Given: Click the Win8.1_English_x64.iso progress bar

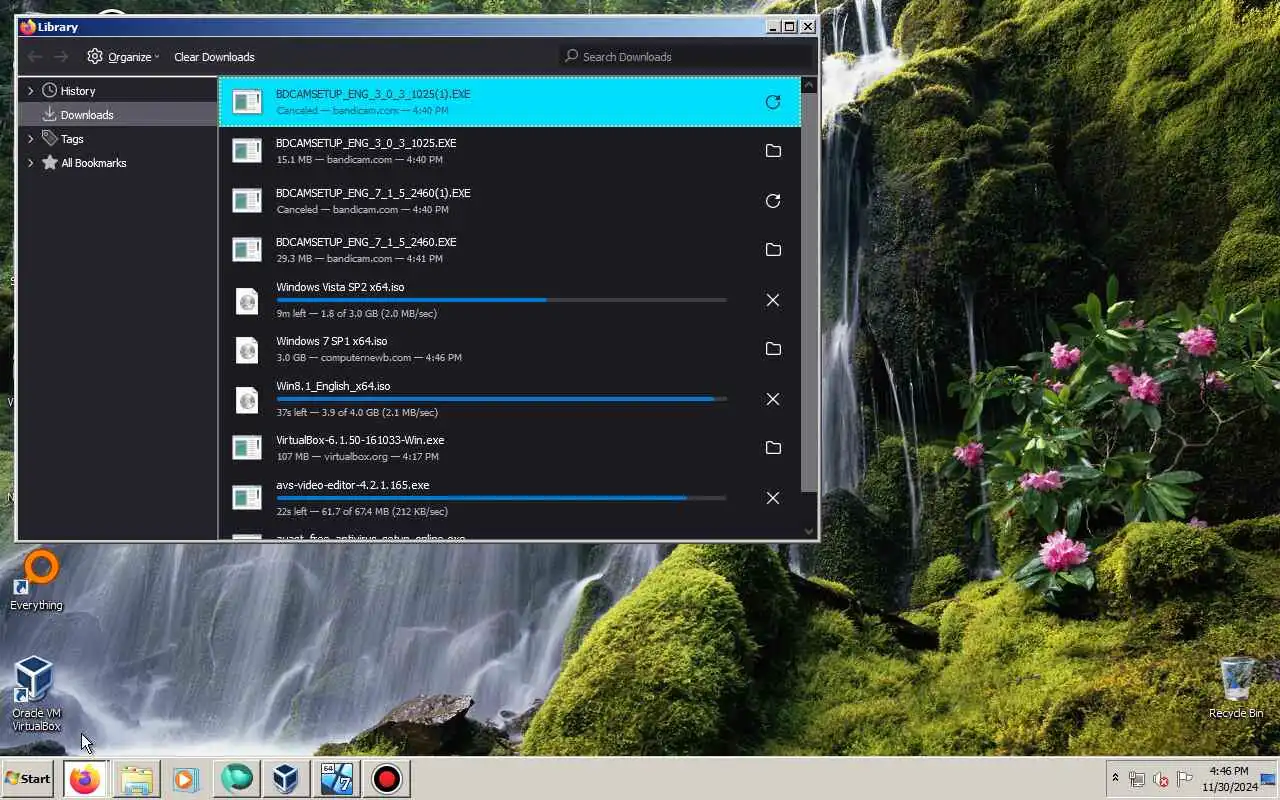Looking at the screenshot, I should tap(501, 399).
